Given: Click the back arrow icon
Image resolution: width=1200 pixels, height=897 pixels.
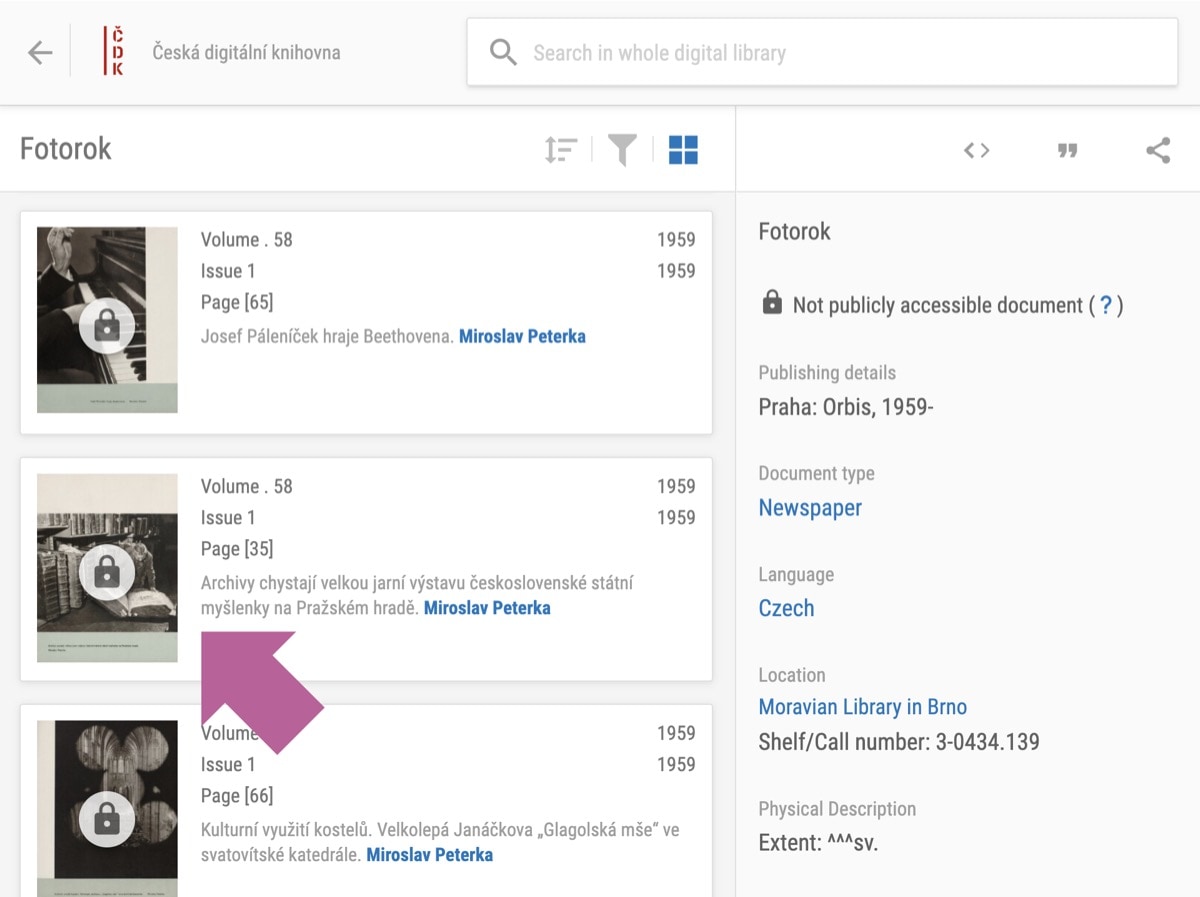Looking at the screenshot, I should pyautogui.click(x=40, y=52).
